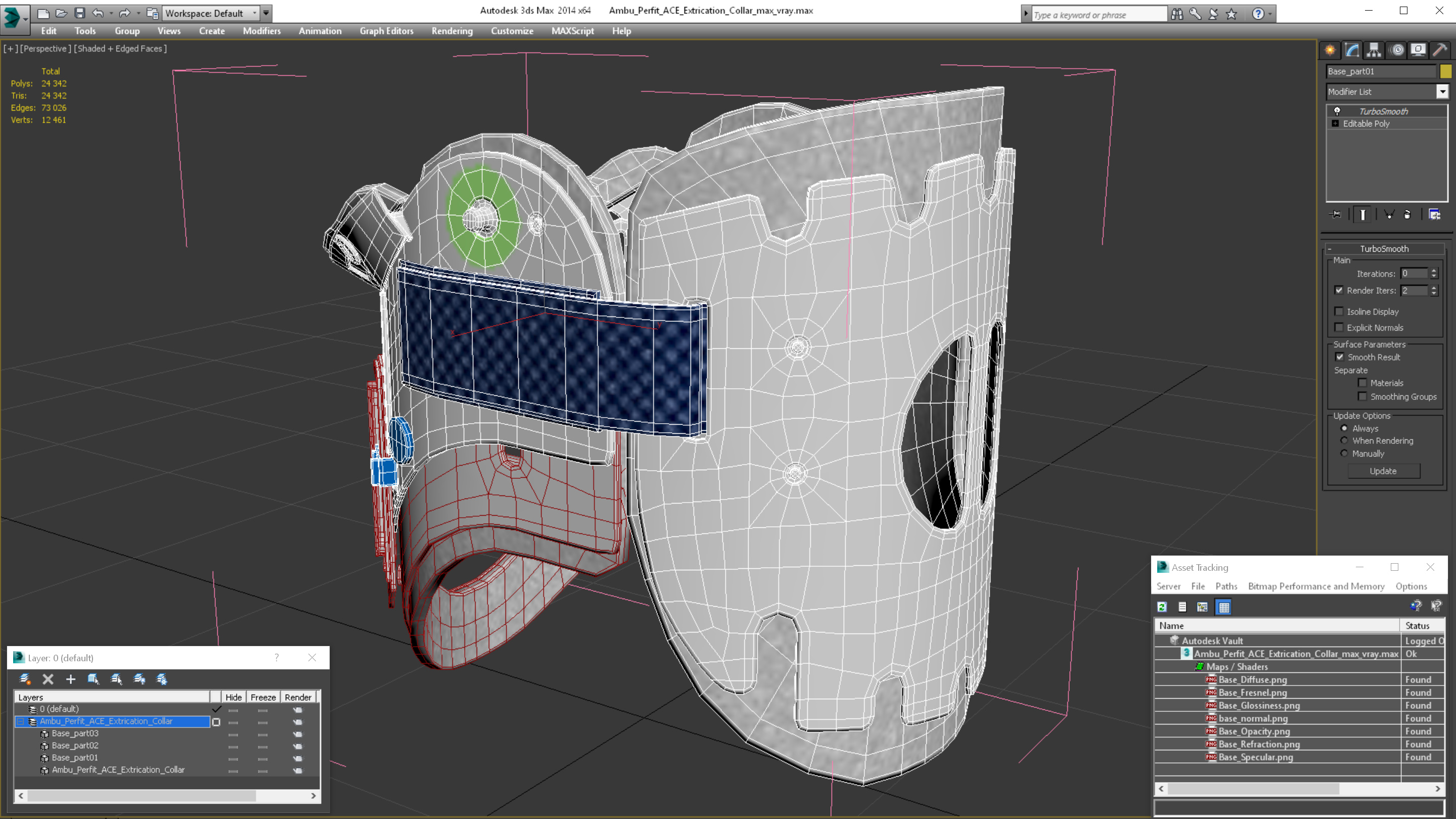The width and height of the screenshot is (1456, 819).
Task: Toggle Show End Result button
Action: 1363,214
